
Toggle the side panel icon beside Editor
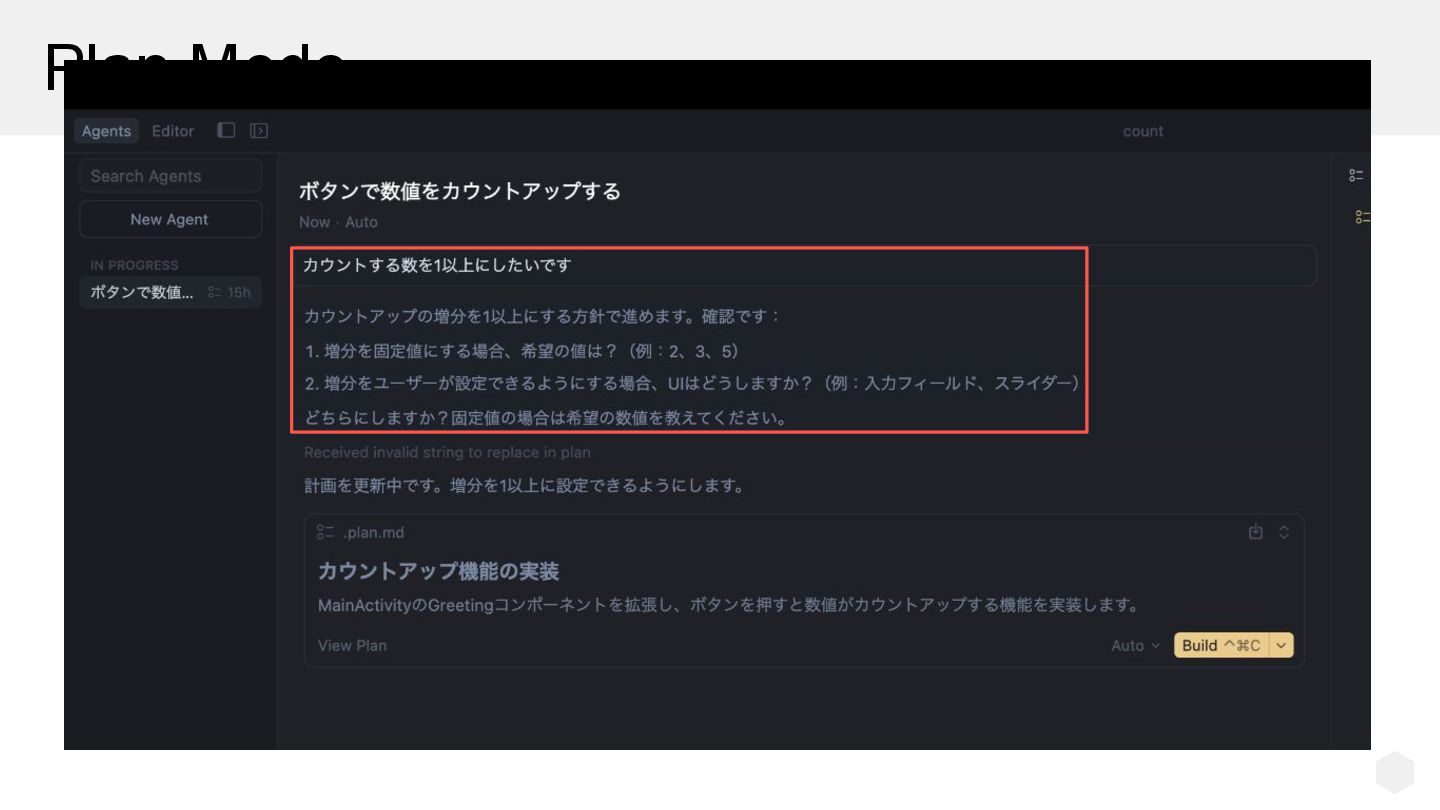click(259, 131)
